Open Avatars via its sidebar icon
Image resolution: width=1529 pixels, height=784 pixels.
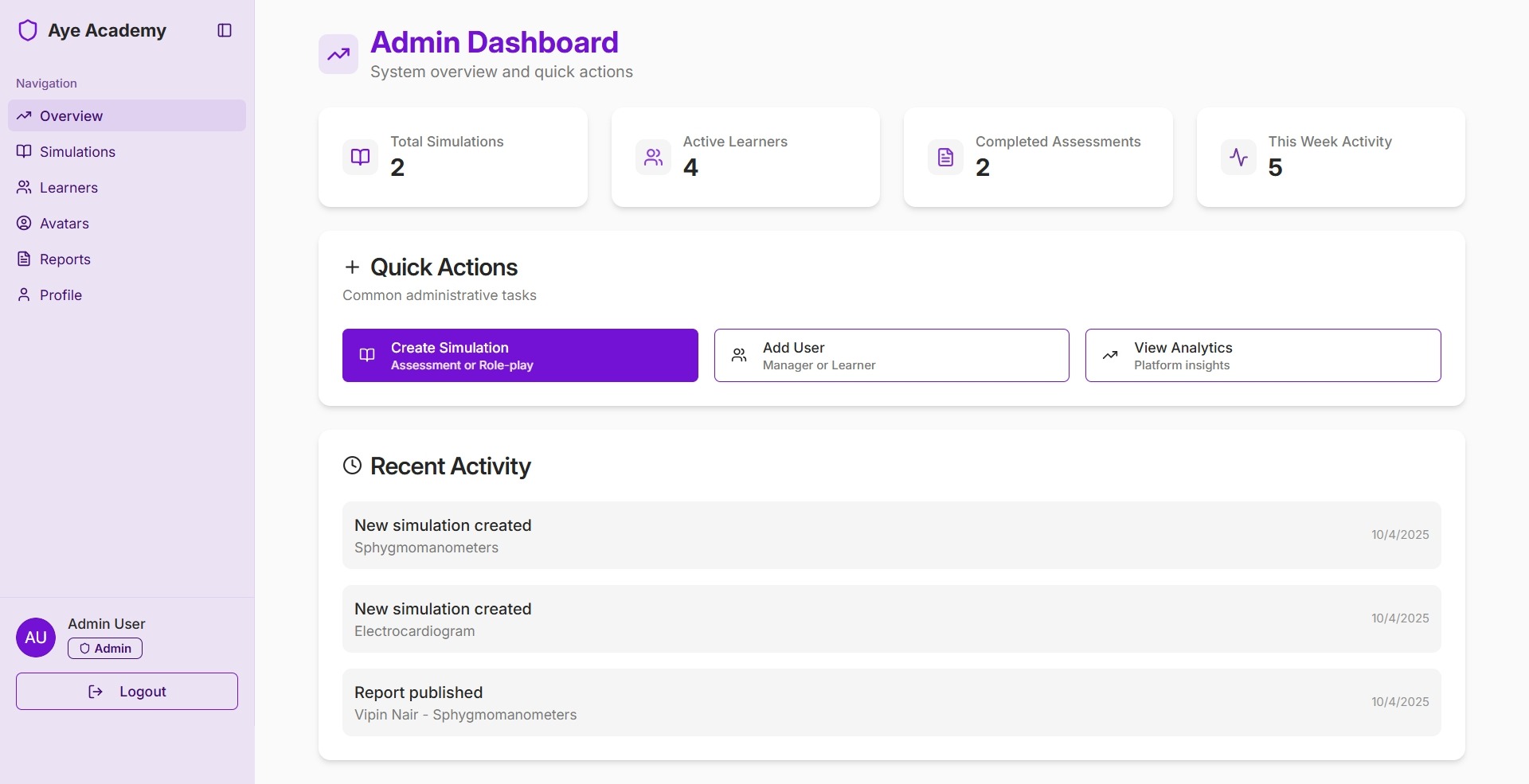pos(24,223)
